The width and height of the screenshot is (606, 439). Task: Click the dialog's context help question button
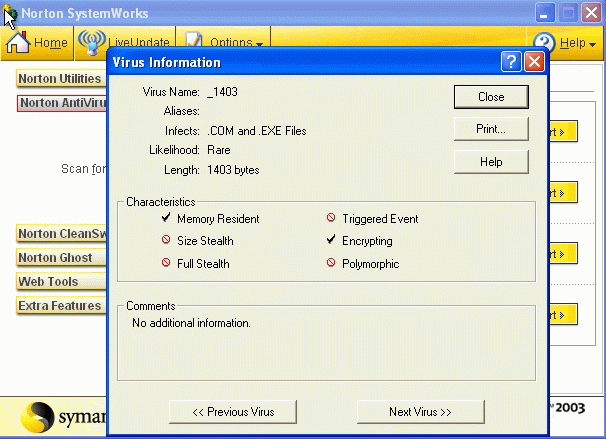[511, 62]
